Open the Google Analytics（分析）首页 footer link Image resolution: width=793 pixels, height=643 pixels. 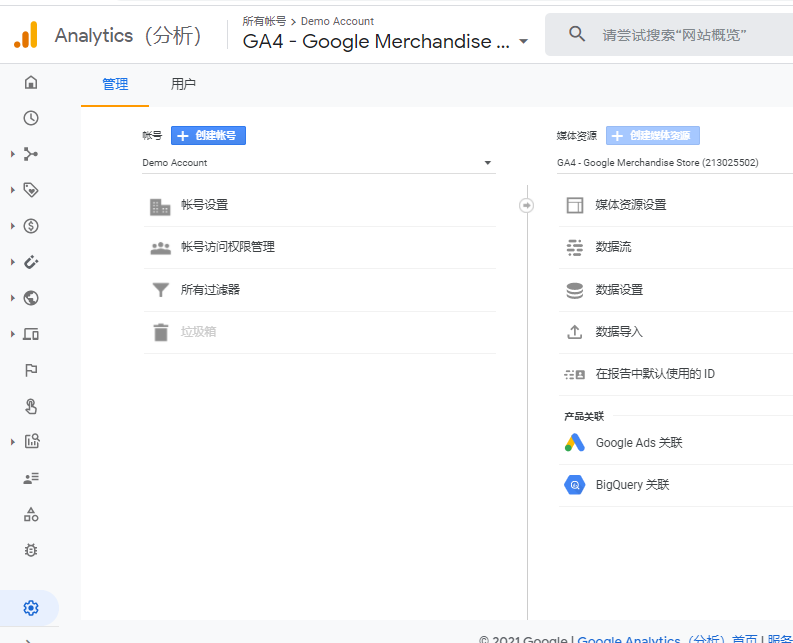(668, 638)
